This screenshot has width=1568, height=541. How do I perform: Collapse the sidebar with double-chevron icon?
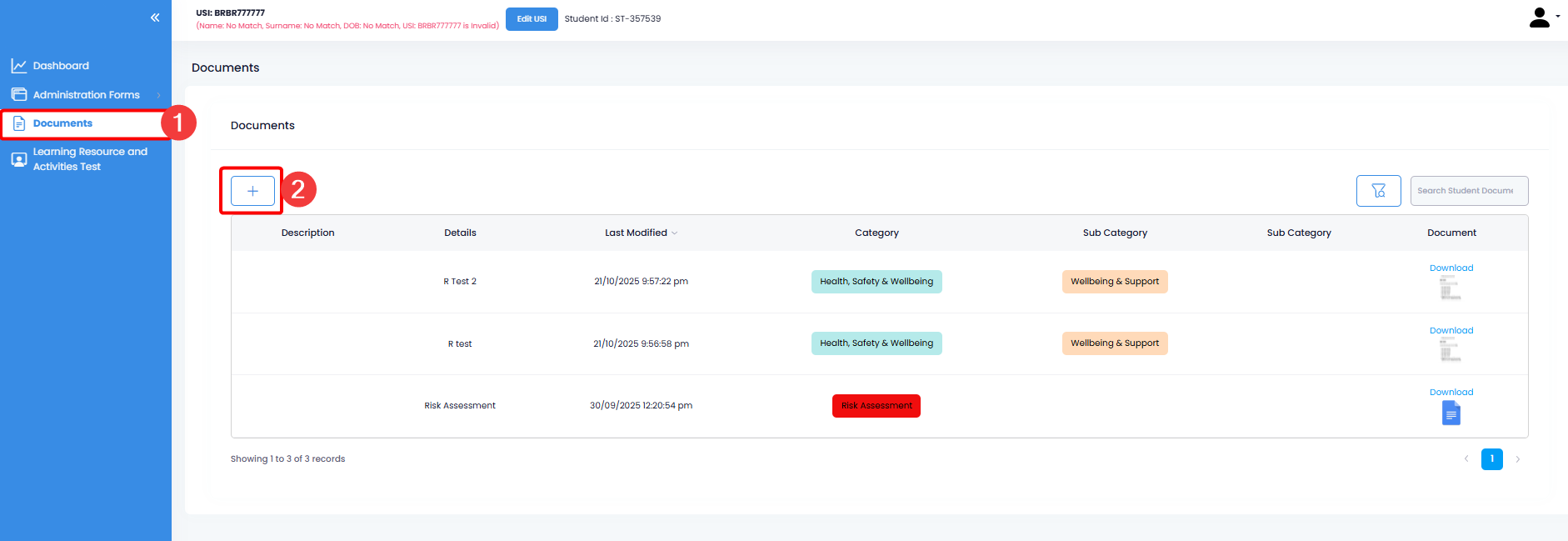[x=155, y=18]
